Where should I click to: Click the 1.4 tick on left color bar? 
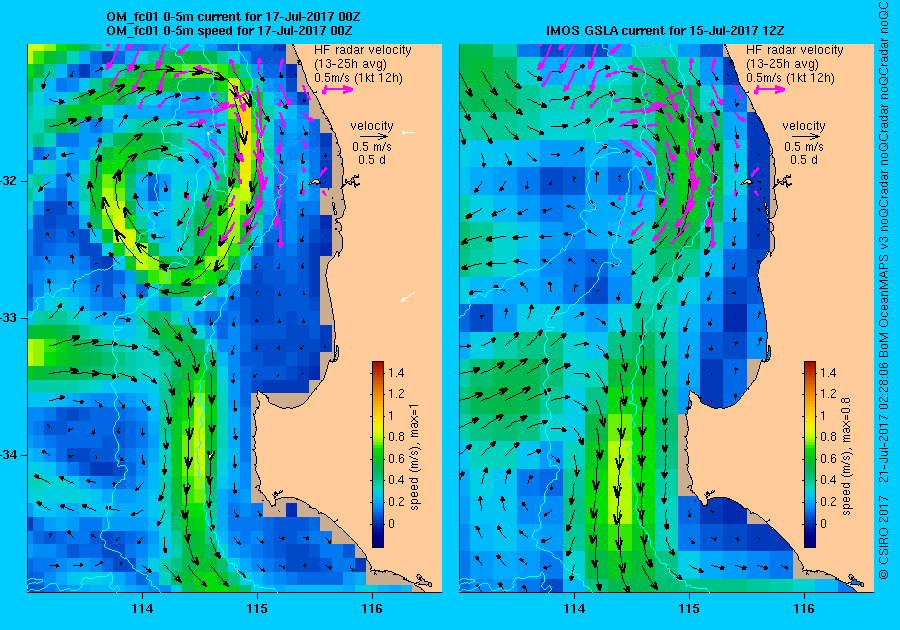pos(396,373)
